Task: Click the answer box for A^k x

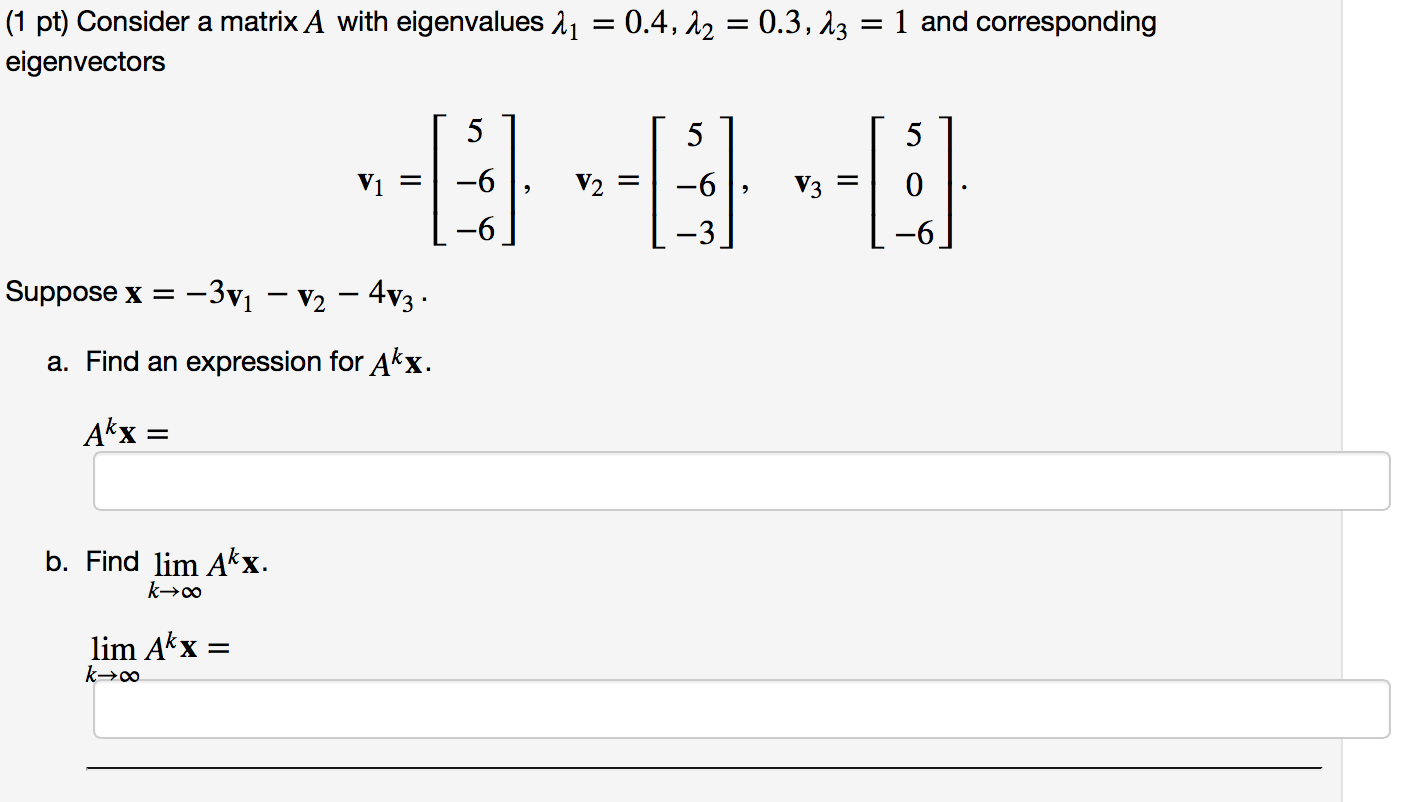Action: click(x=740, y=481)
